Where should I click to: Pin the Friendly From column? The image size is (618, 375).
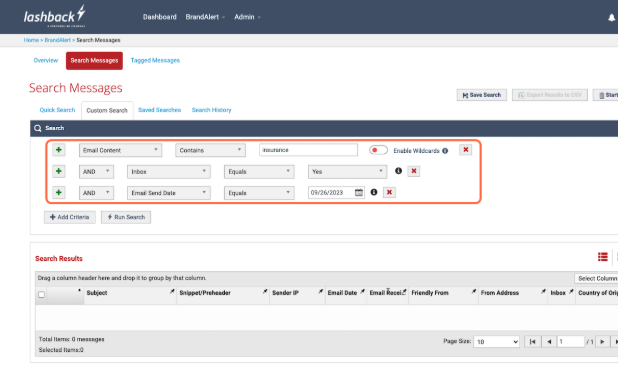[x=474, y=291]
